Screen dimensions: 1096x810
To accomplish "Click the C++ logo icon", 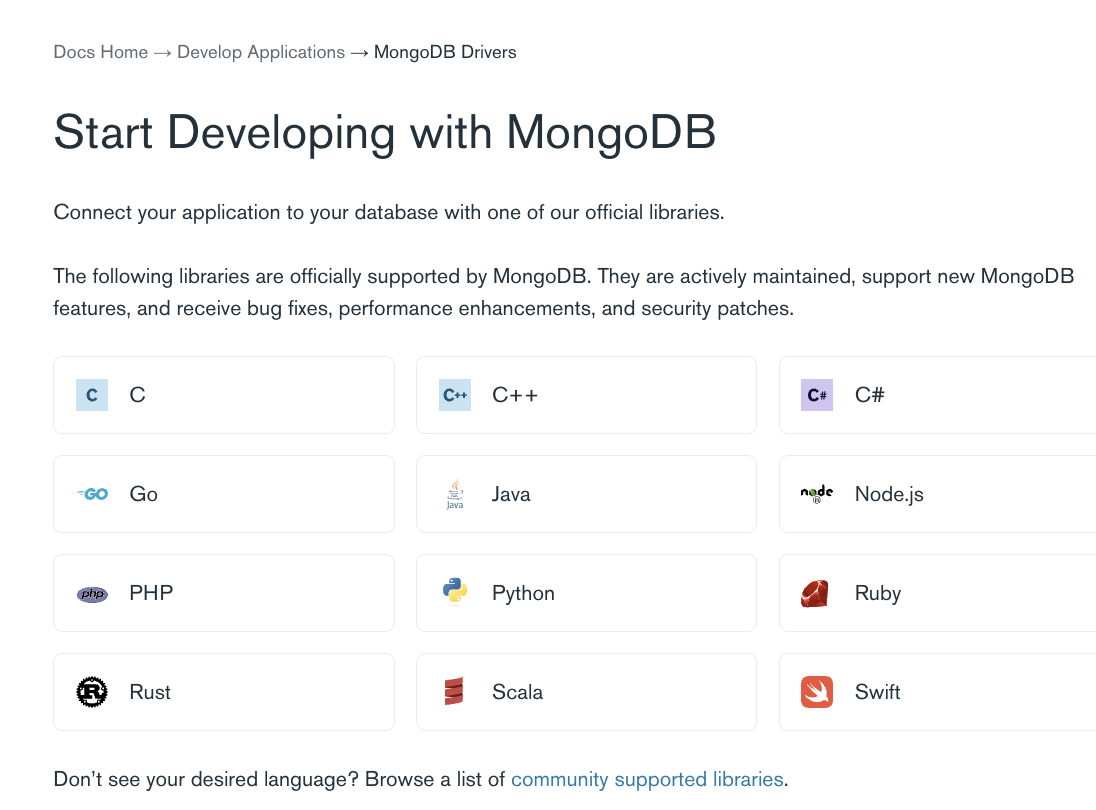I will 454,395.
